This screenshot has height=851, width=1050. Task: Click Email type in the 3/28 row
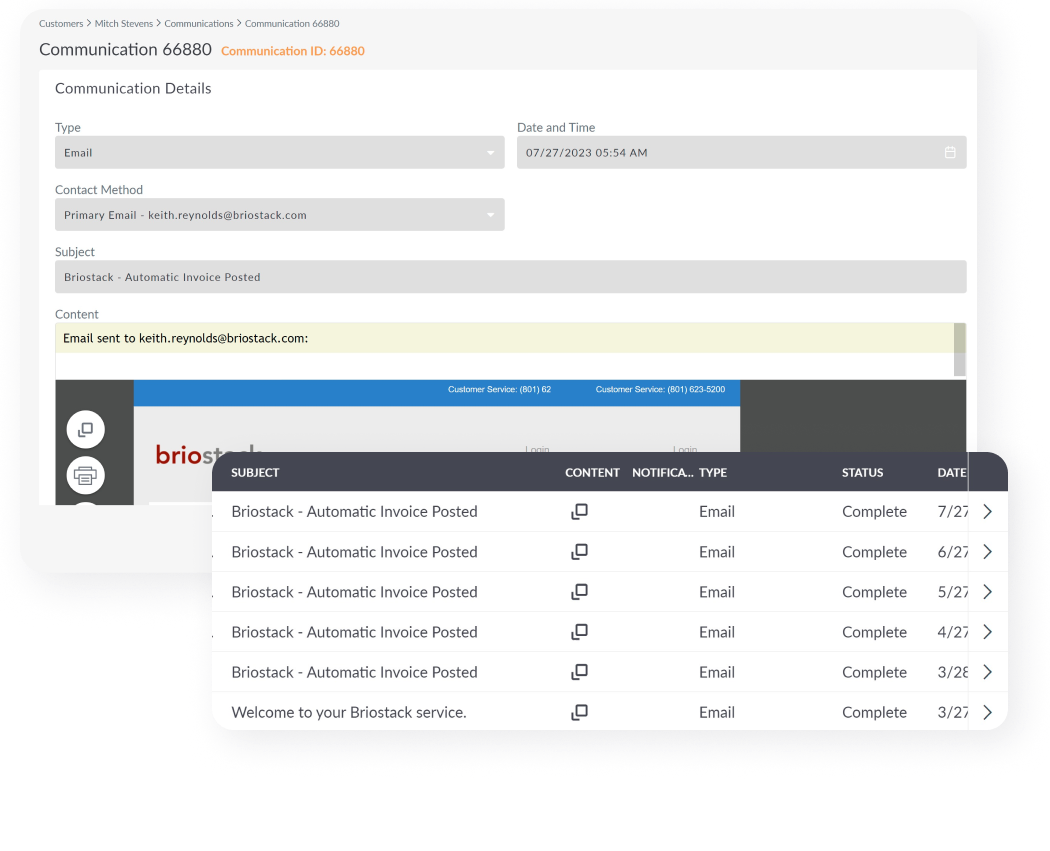(x=717, y=672)
